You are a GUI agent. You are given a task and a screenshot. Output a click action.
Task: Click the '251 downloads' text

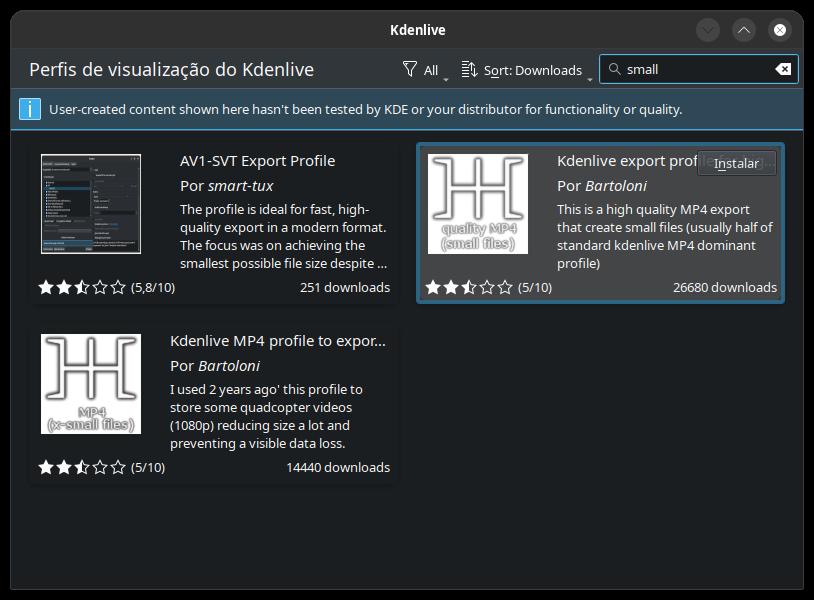345,288
